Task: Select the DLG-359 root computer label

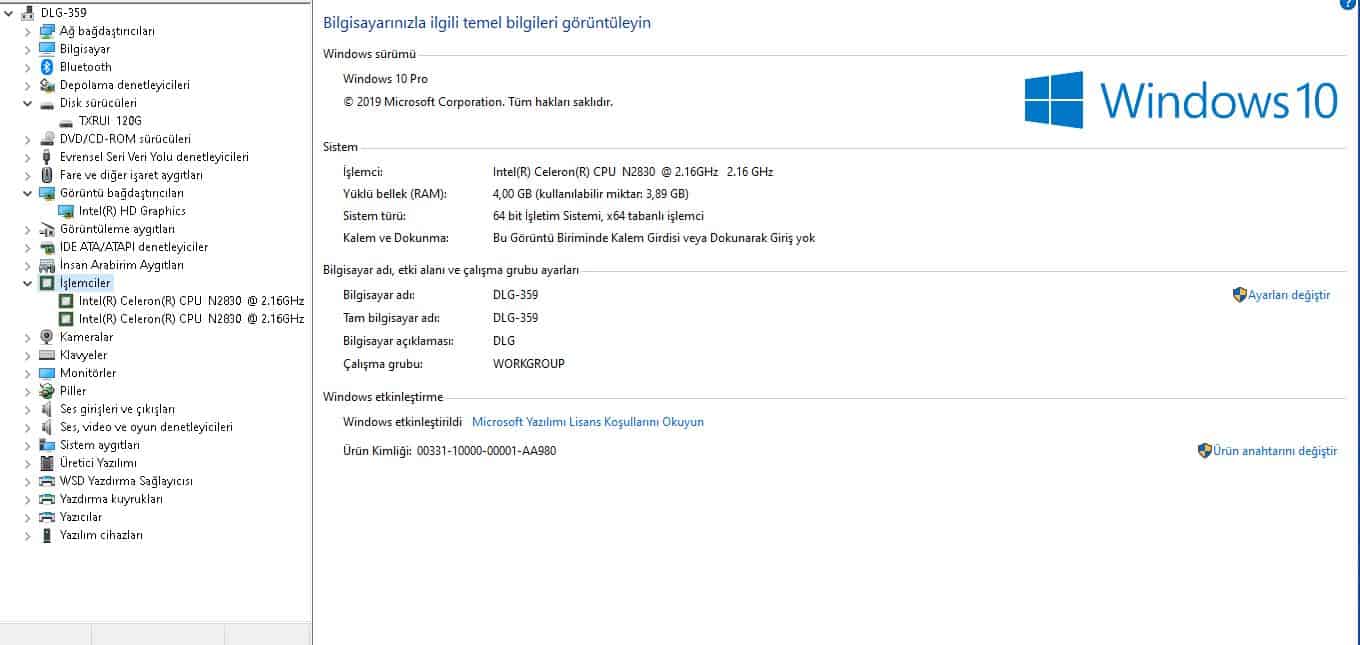Action: [x=63, y=13]
